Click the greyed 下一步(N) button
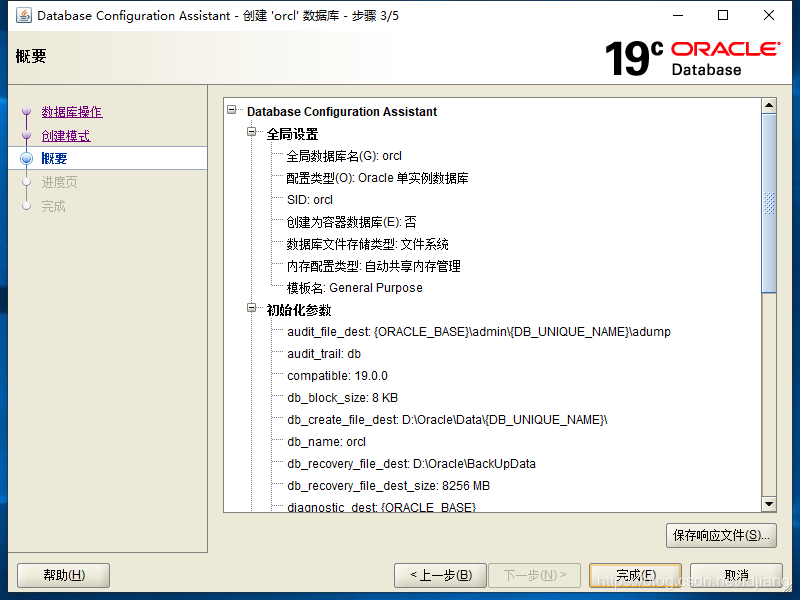Viewport: 800px width, 600px height. point(535,576)
